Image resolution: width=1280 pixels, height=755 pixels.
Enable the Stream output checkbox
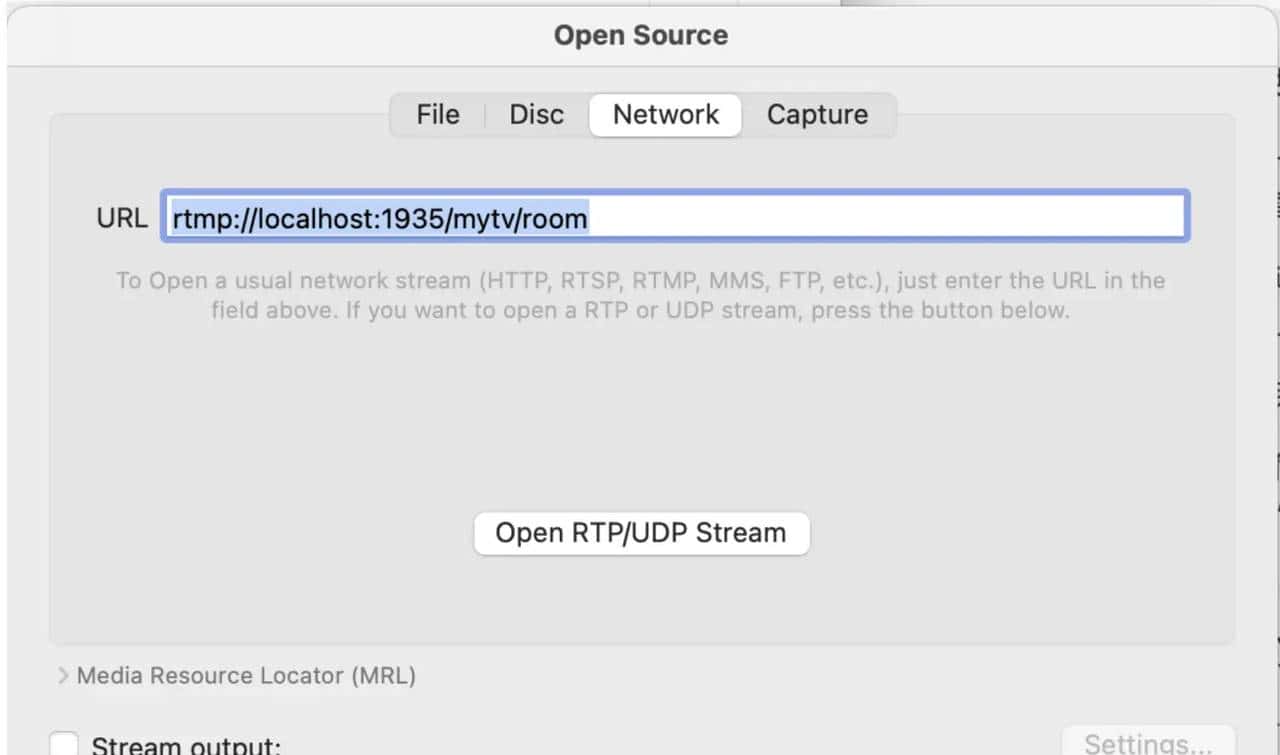click(65, 744)
